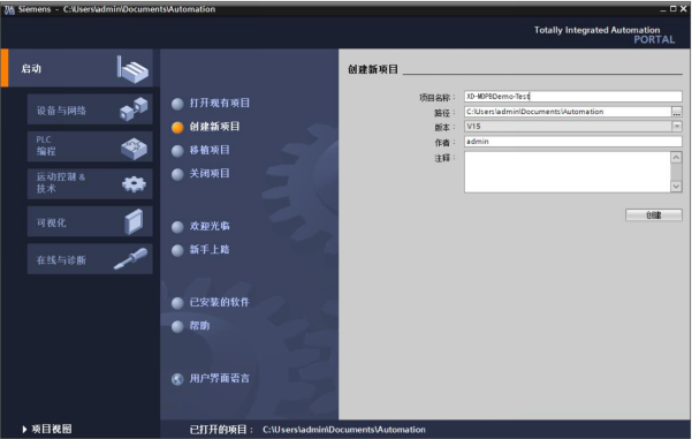Image resolution: width=692 pixels, height=439 pixels.
Task: Close the Siemens window
Action: coord(683,9)
